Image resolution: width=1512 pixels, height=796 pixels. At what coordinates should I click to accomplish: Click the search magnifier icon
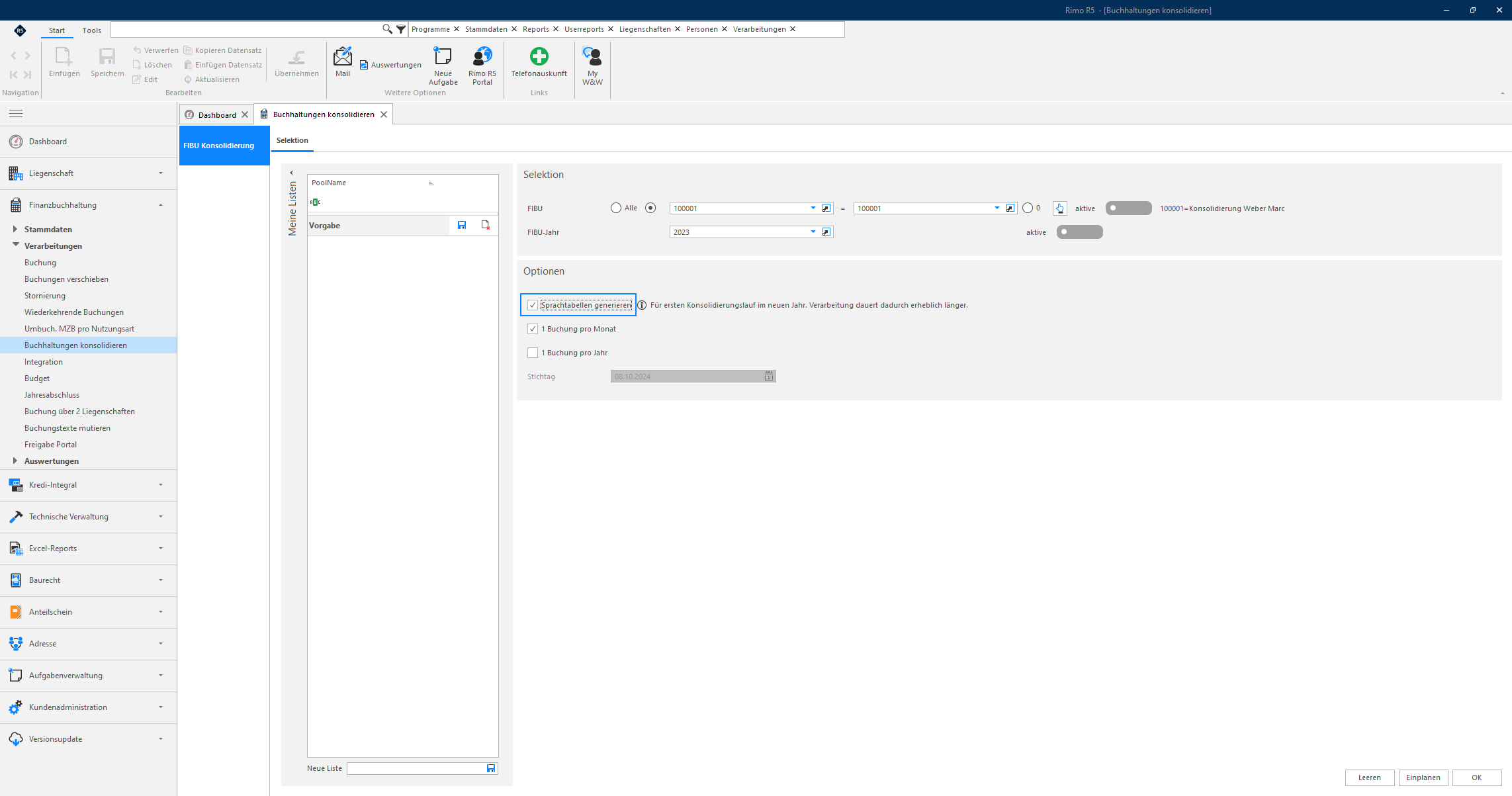(x=387, y=29)
